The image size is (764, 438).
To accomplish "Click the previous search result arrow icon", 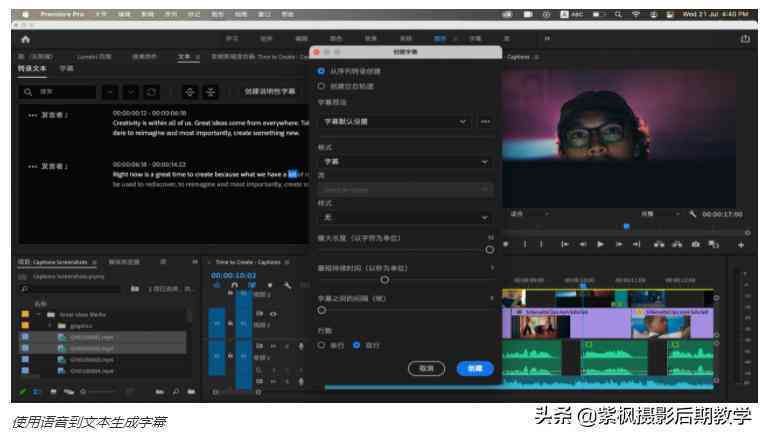I will tap(110, 92).
